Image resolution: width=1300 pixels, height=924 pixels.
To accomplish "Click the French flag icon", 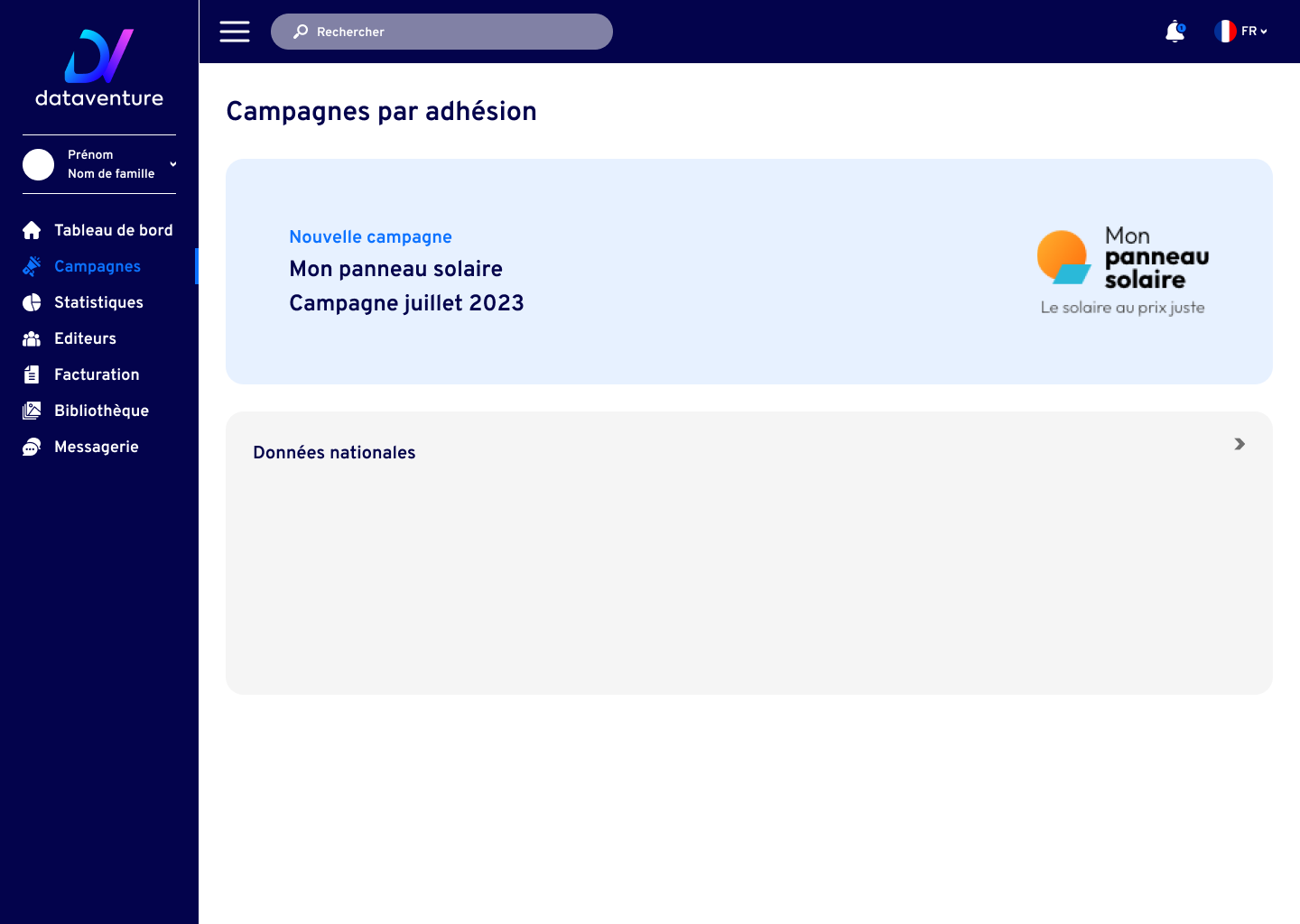I will 1225,32.
